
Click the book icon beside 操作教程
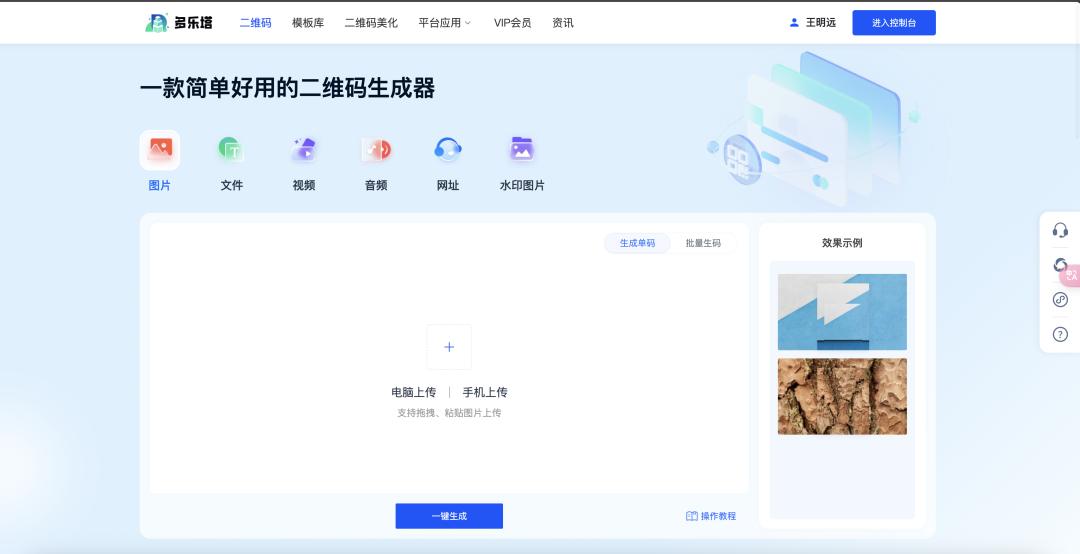[692, 516]
